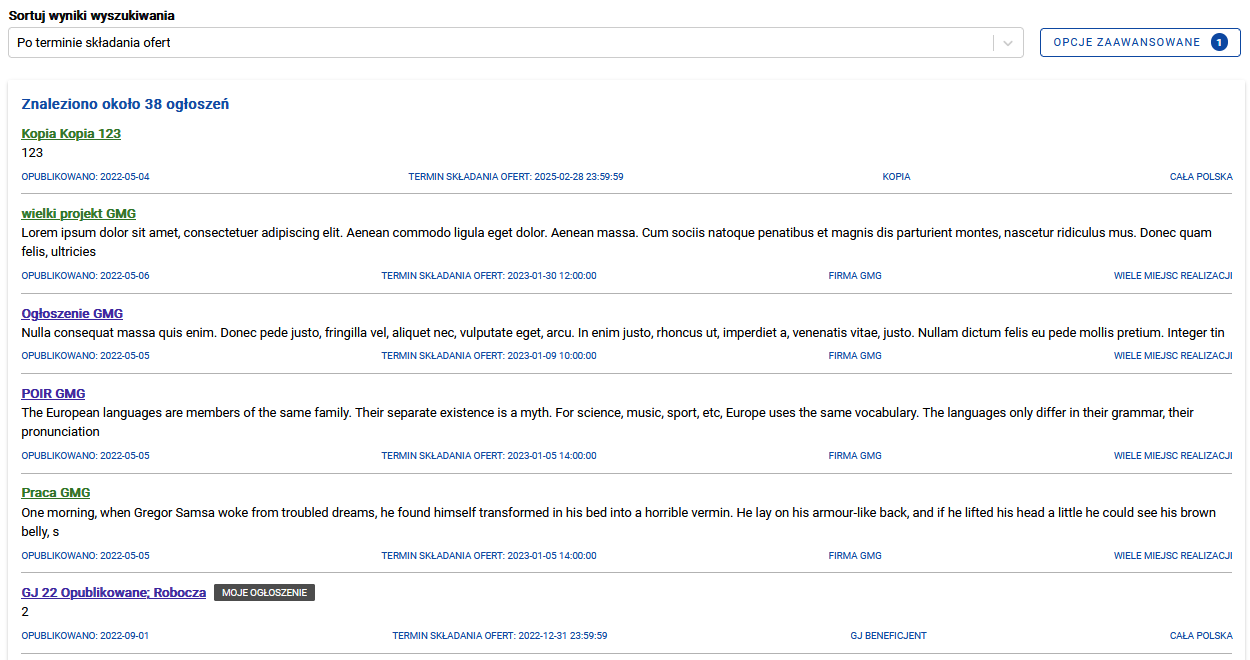Open GJ 22 Opublikowane; Robocza listing
This screenshot has height=660, width=1250.
[113, 593]
